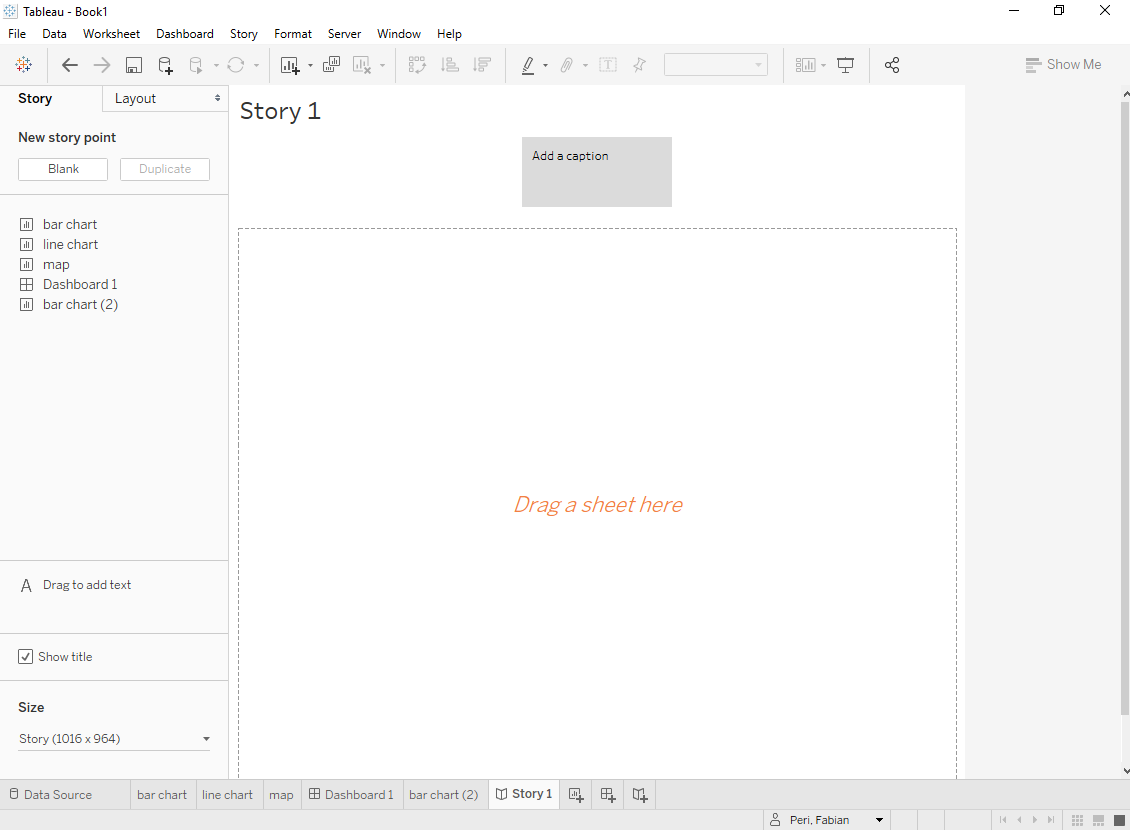Click the Fix Axes pin icon
The width and height of the screenshot is (1130, 830).
(x=639, y=65)
